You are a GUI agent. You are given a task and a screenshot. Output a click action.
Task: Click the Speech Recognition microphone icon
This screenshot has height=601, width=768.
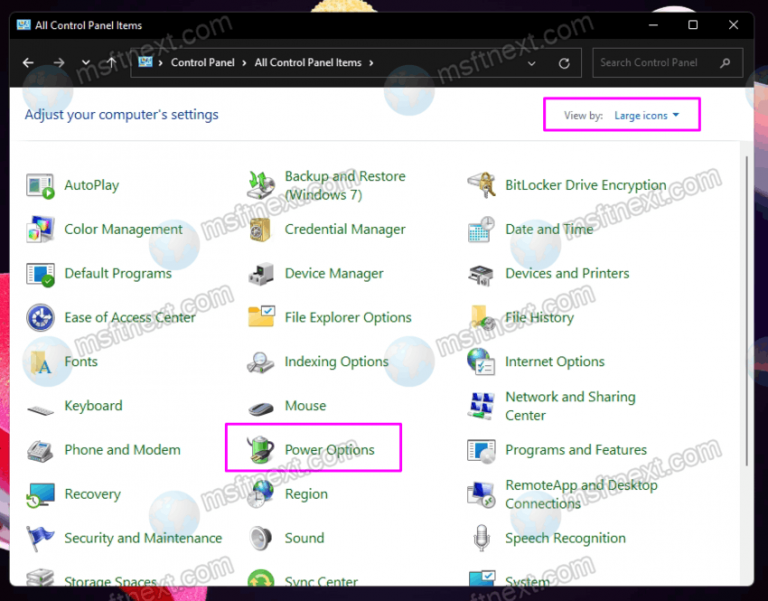click(481, 538)
